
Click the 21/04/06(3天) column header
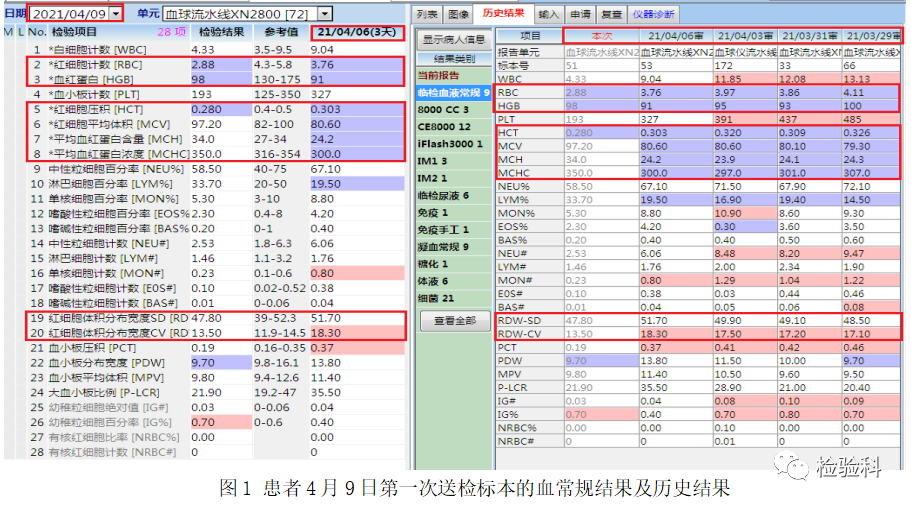coord(357,32)
